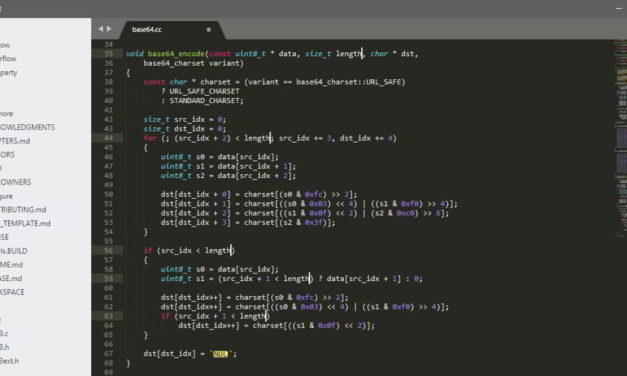Click the 'for' keyword on line 44
This screenshot has height=376, width=627.
tap(150, 138)
